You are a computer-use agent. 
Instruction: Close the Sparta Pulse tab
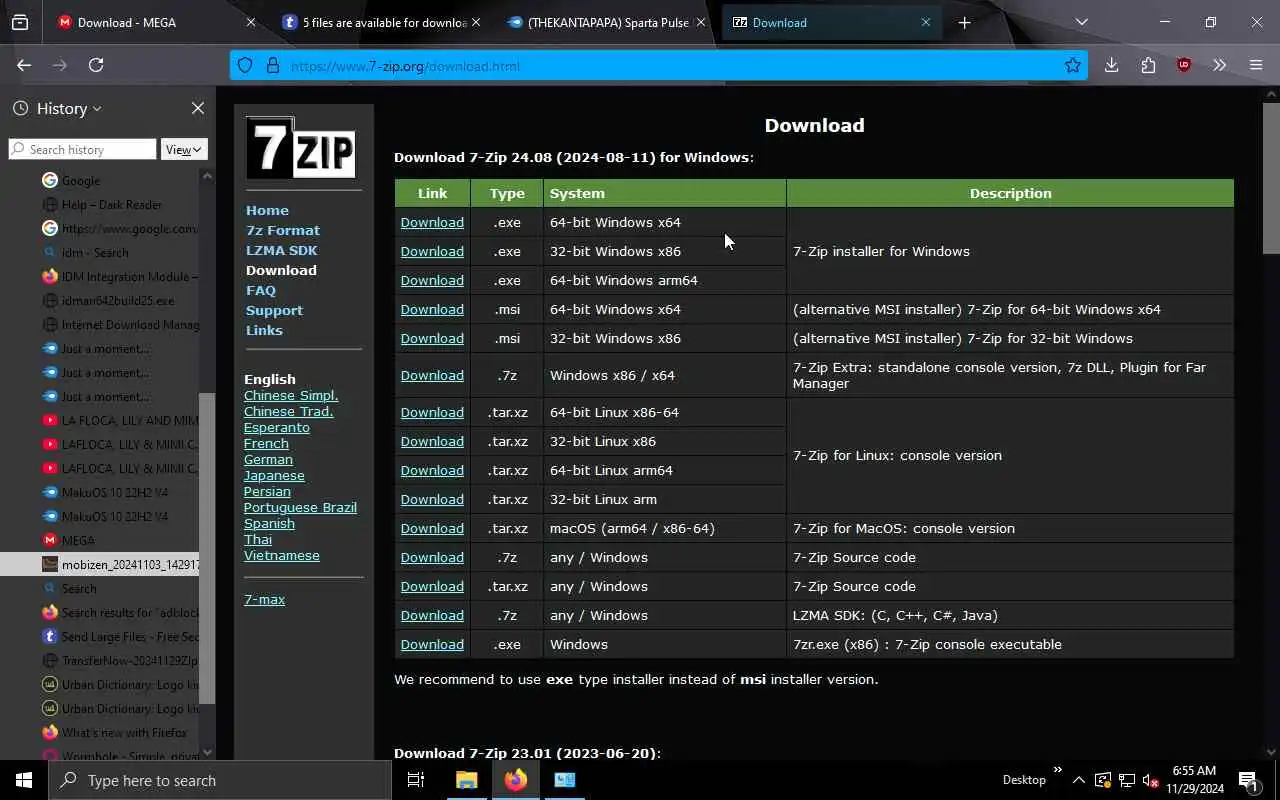click(x=701, y=22)
